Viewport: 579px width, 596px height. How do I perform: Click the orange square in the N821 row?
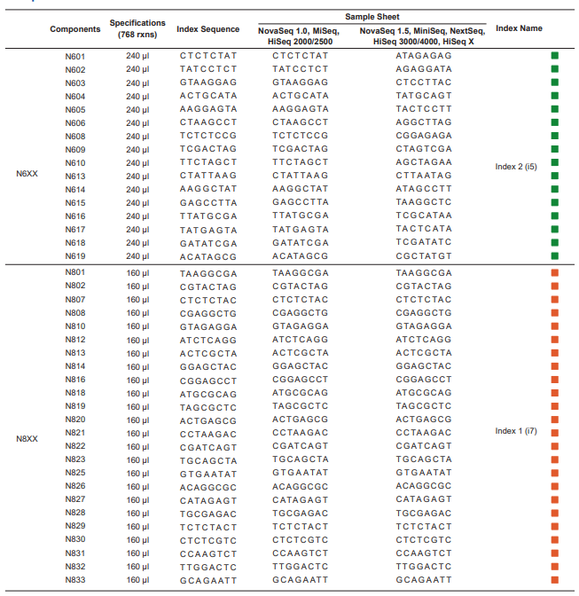click(x=555, y=433)
